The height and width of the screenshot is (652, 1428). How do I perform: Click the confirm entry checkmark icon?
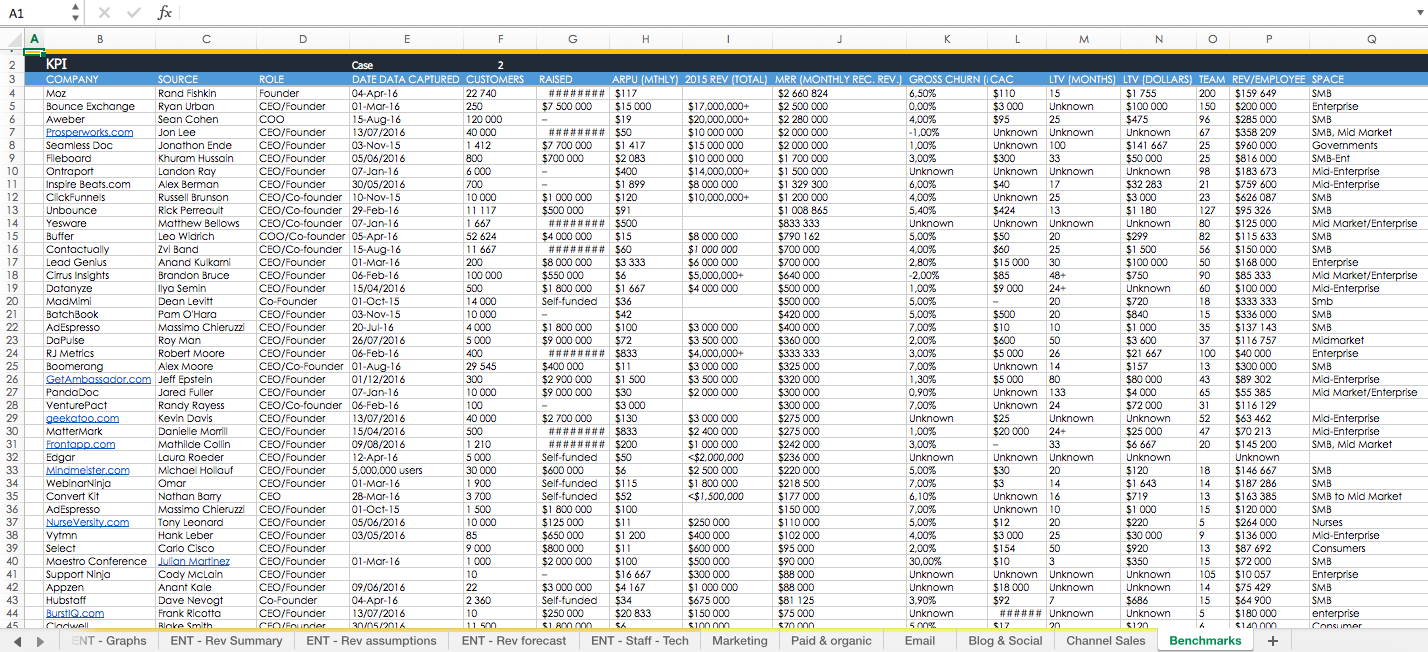(x=134, y=13)
